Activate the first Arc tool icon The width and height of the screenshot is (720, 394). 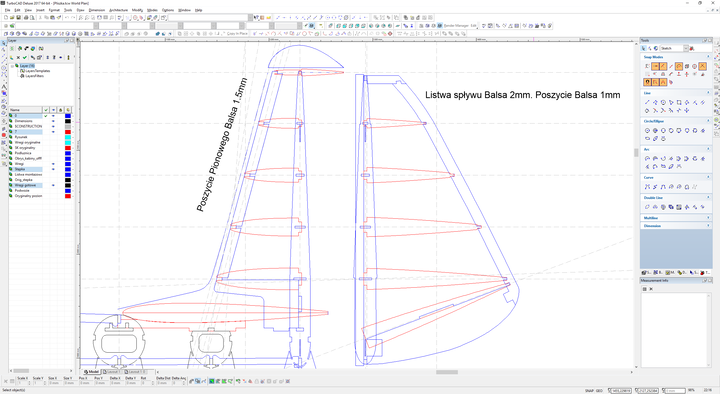pyautogui.click(x=647, y=158)
